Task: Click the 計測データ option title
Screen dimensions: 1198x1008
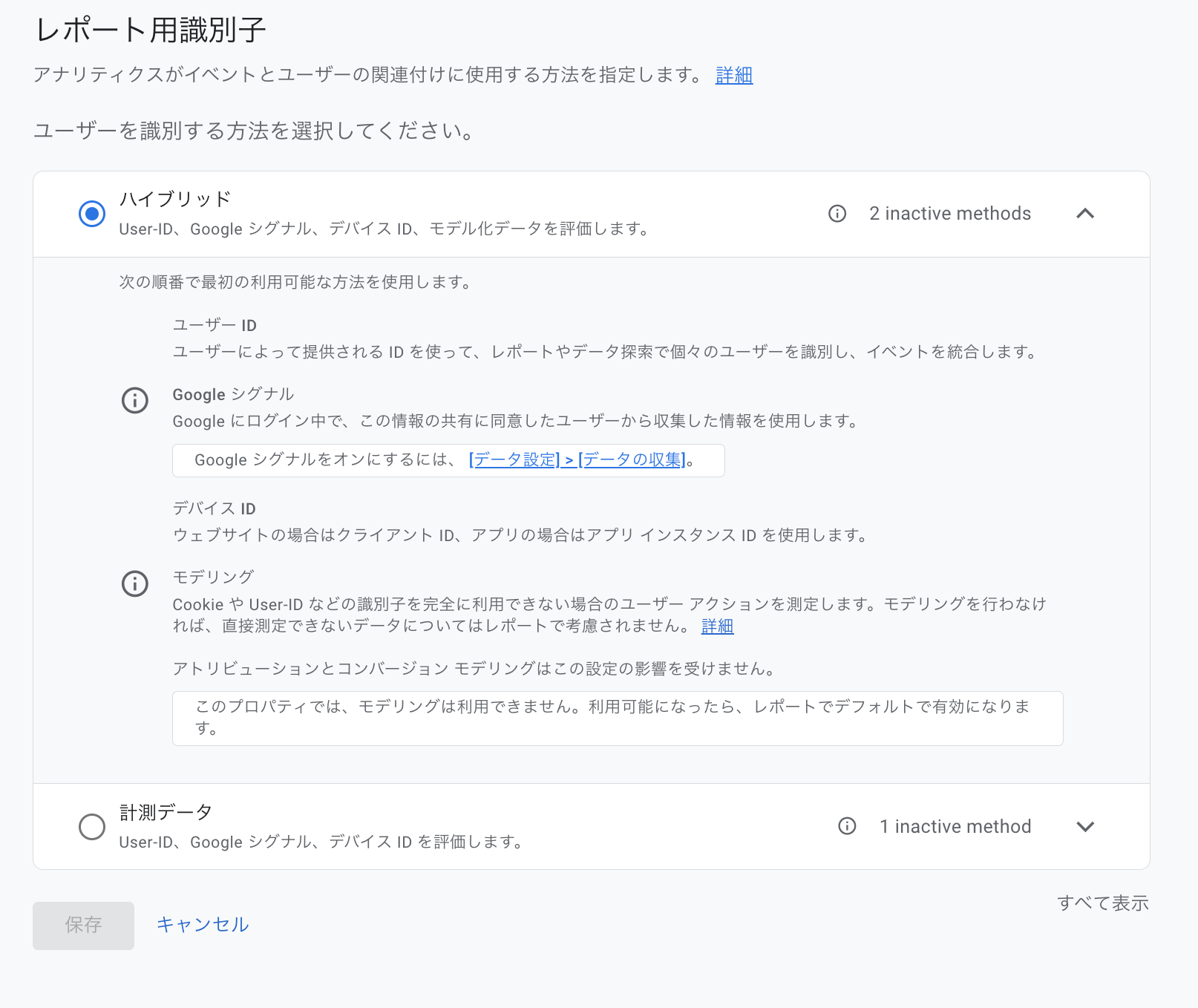Action: tap(166, 813)
